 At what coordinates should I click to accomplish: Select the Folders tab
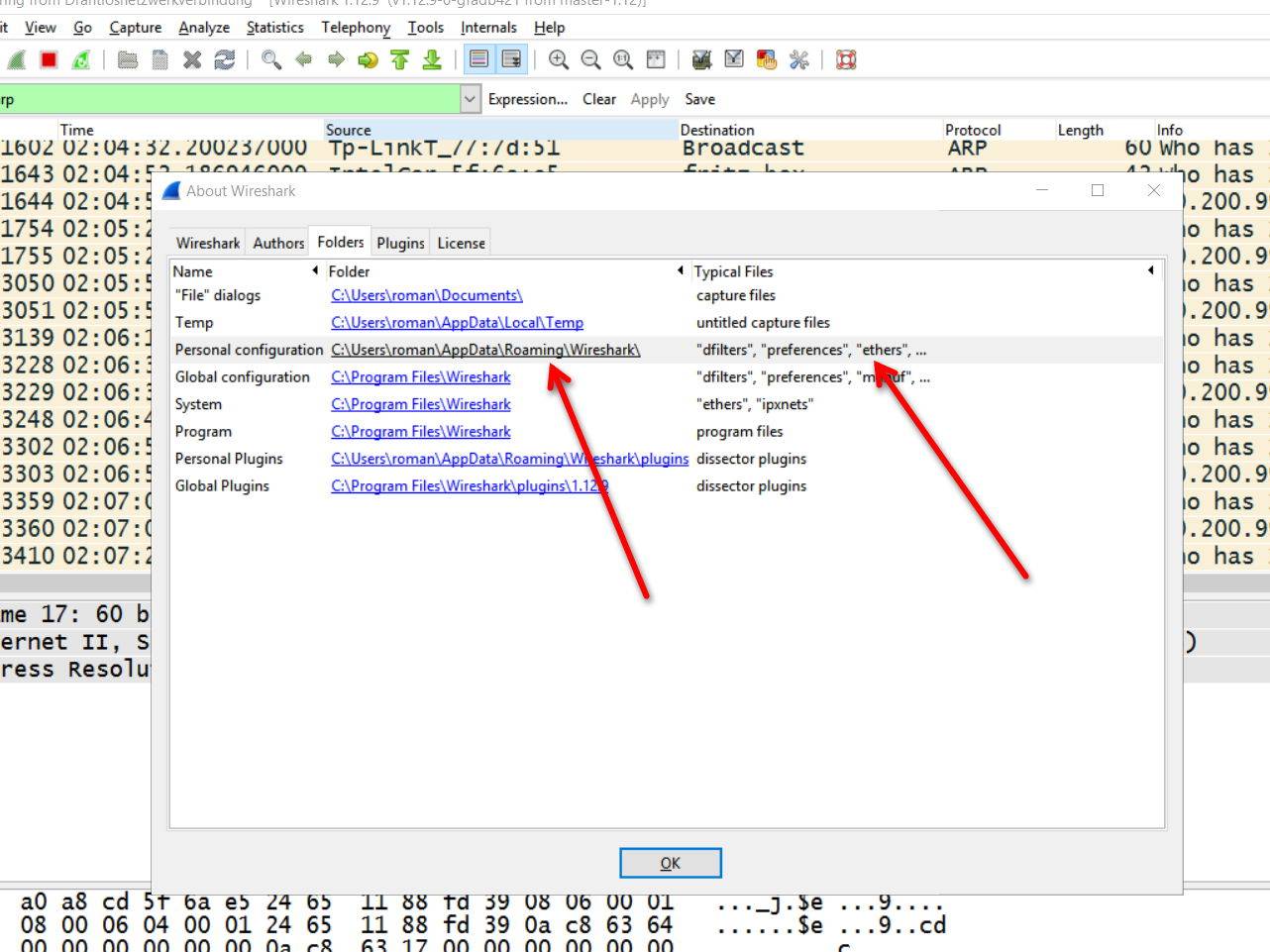[x=341, y=242]
